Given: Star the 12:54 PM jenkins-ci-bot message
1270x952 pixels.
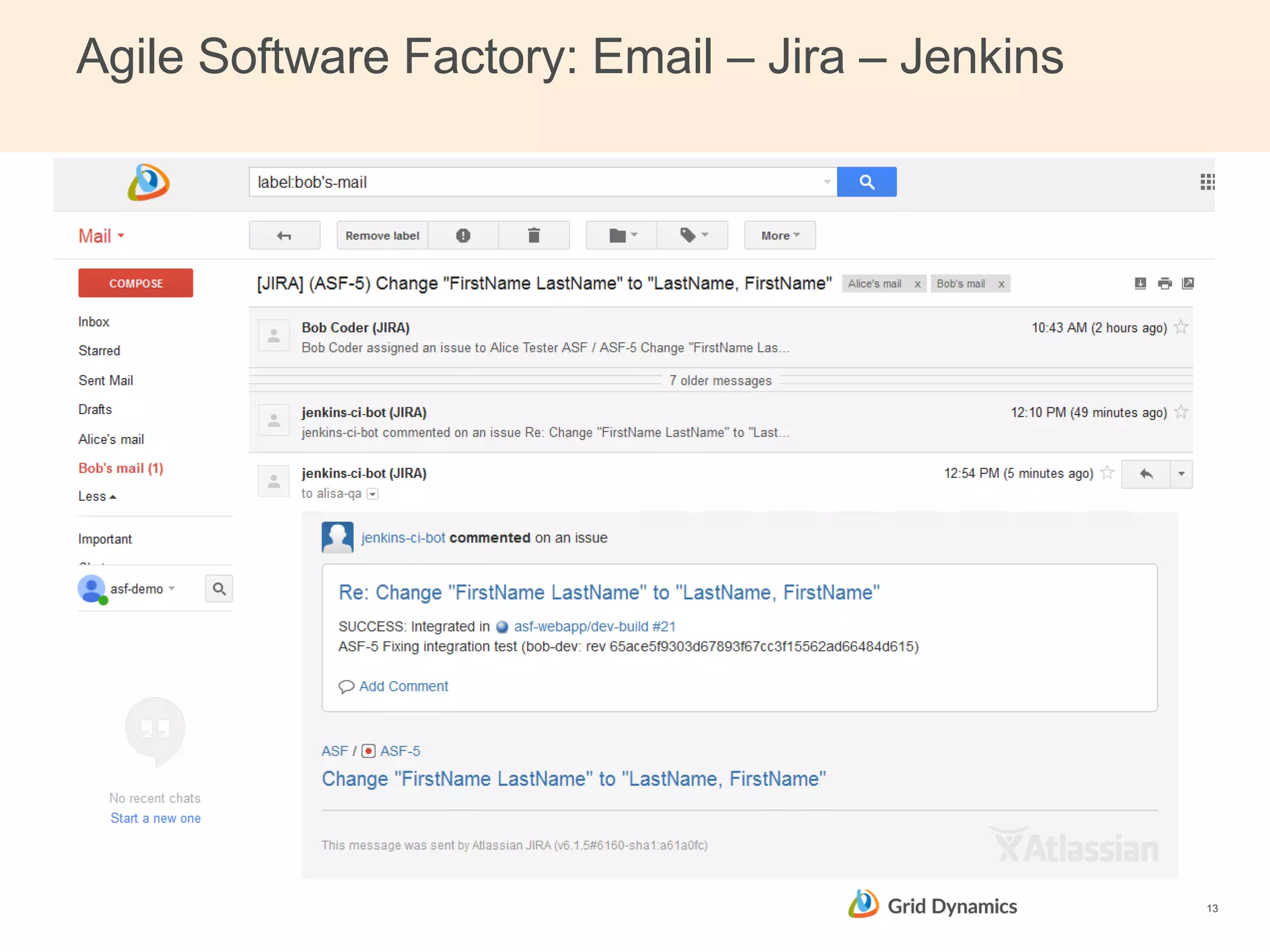Looking at the screenshot, I should tap(1108, 473).
